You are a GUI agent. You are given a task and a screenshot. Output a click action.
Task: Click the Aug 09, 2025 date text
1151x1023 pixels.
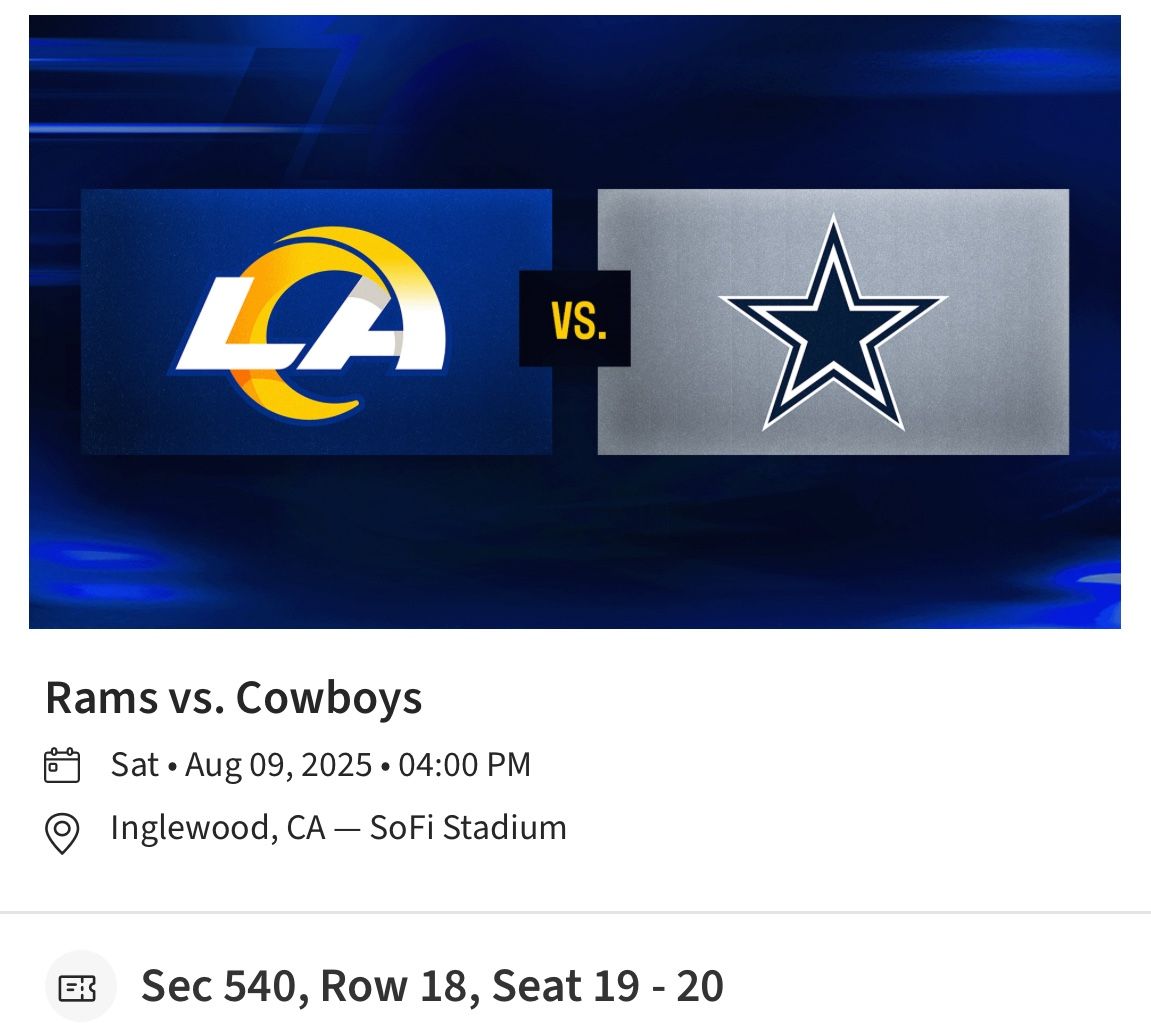tap(279, 765)
